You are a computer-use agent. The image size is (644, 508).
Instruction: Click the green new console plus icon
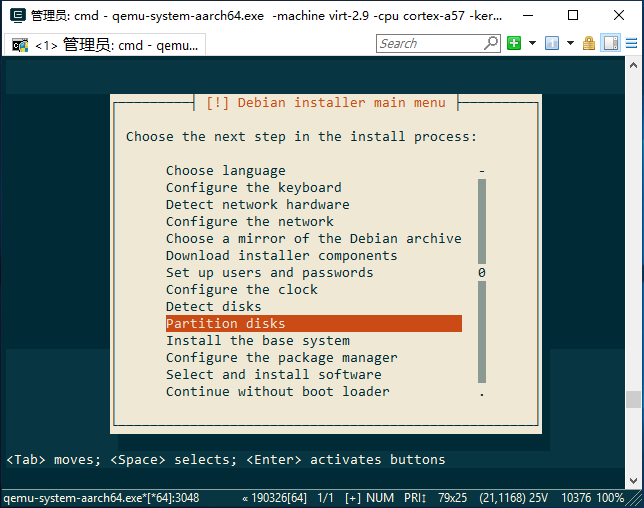[x=514, y=43]
